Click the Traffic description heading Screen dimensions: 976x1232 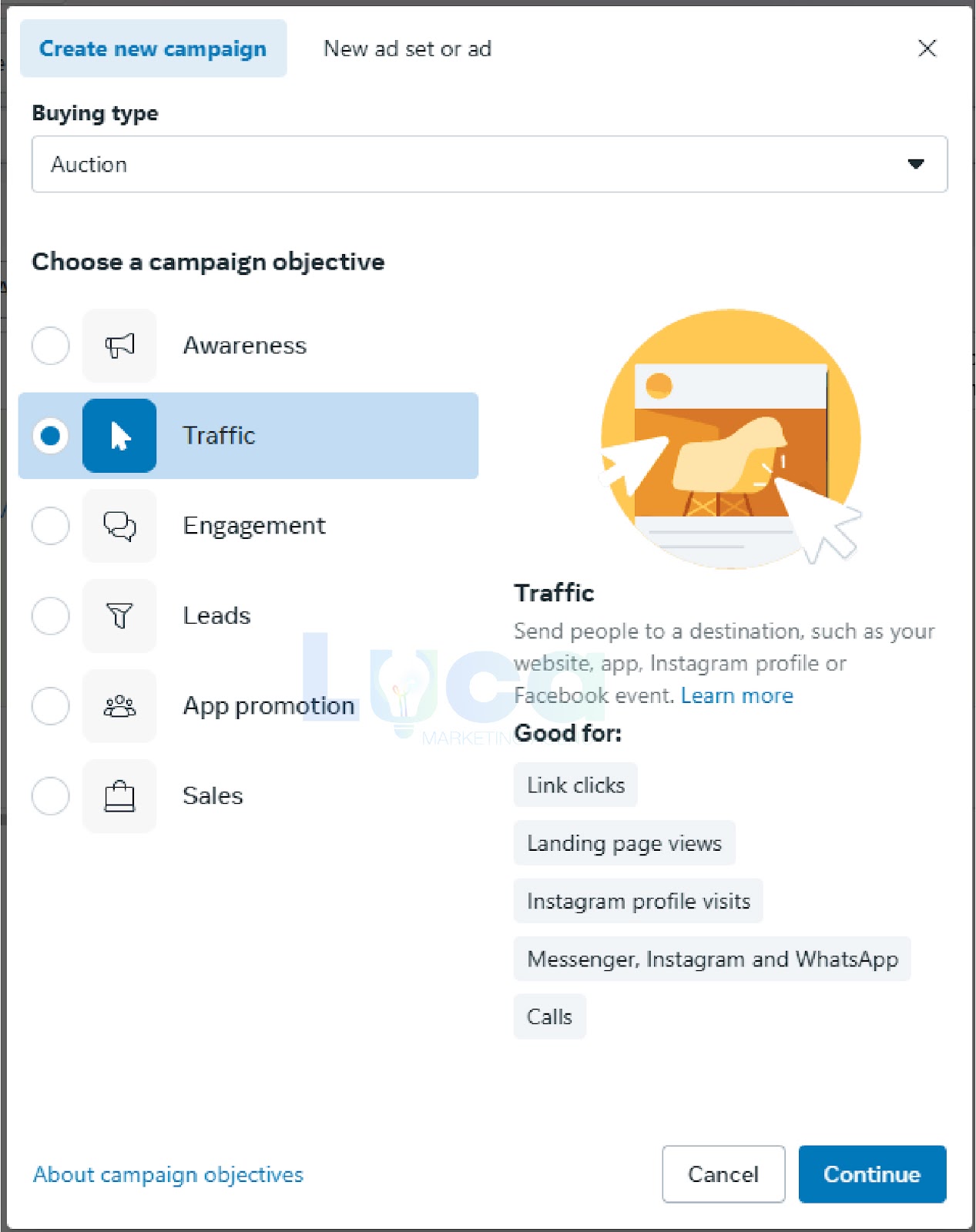554,593
